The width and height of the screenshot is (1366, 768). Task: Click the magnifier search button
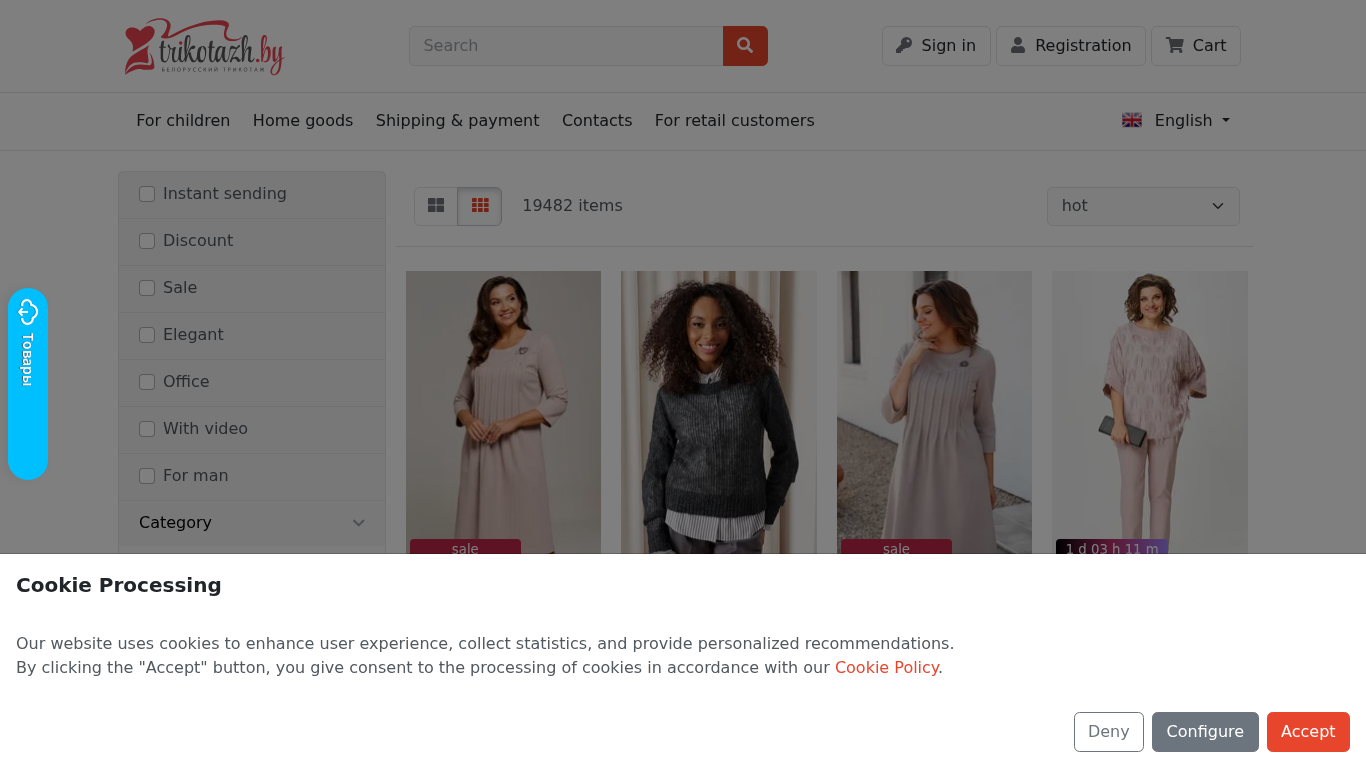pos(745,46)
